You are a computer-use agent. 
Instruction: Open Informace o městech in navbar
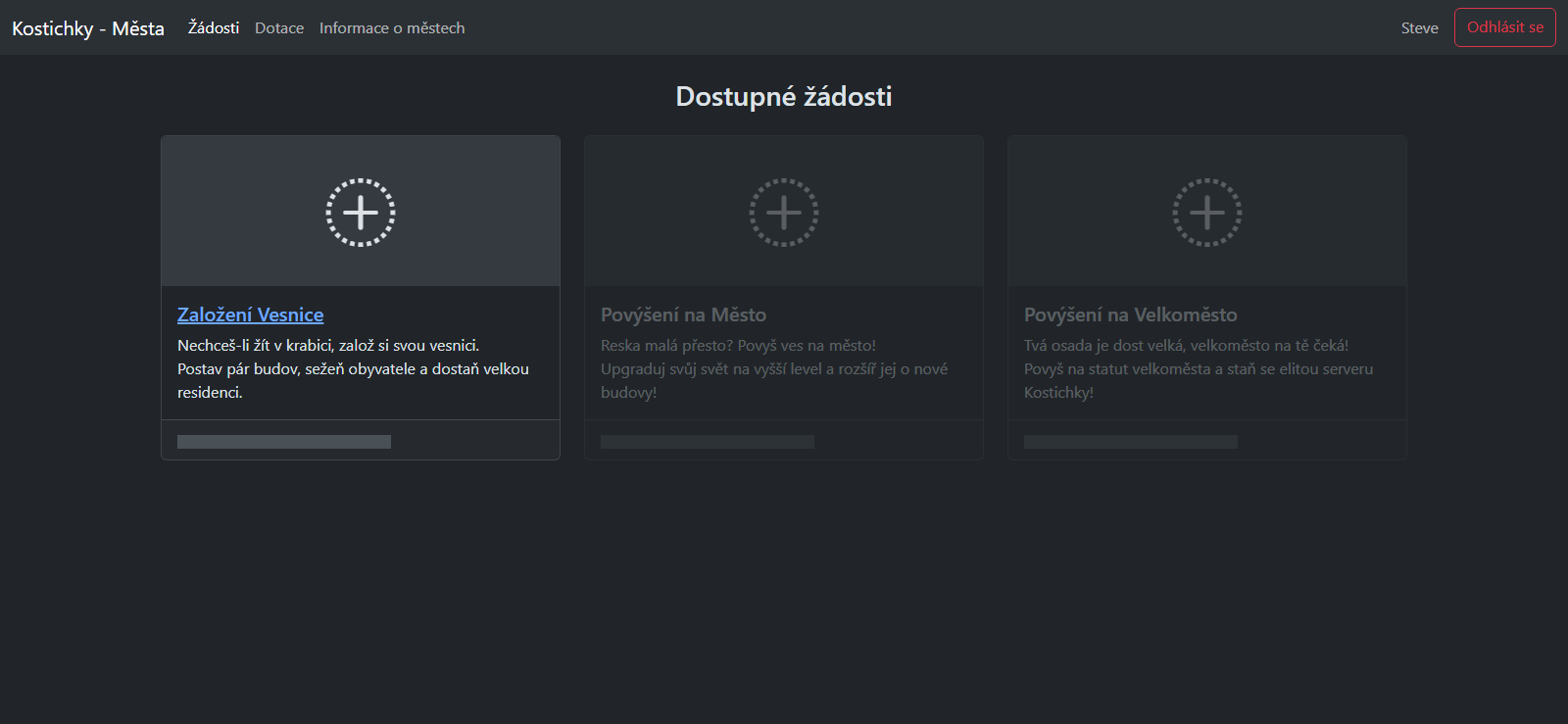(392, 27)
